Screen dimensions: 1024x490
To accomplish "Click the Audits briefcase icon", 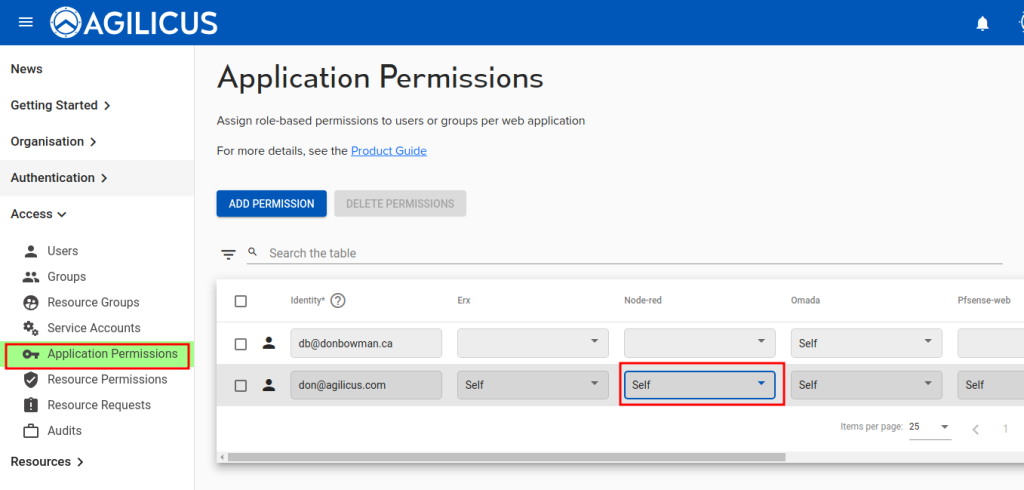I will [x=30, y=431].
